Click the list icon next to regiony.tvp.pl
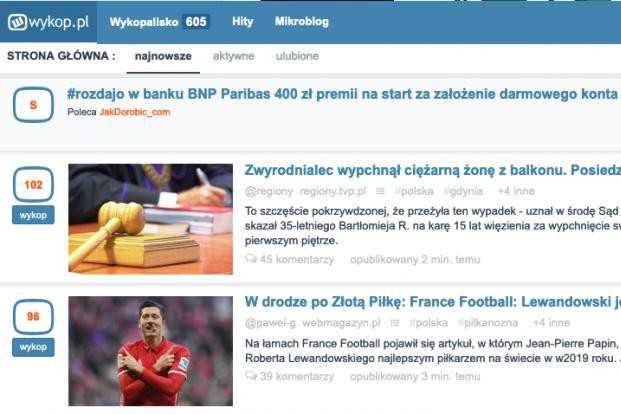Screen dimensions: 621x414 click(380, 191)
